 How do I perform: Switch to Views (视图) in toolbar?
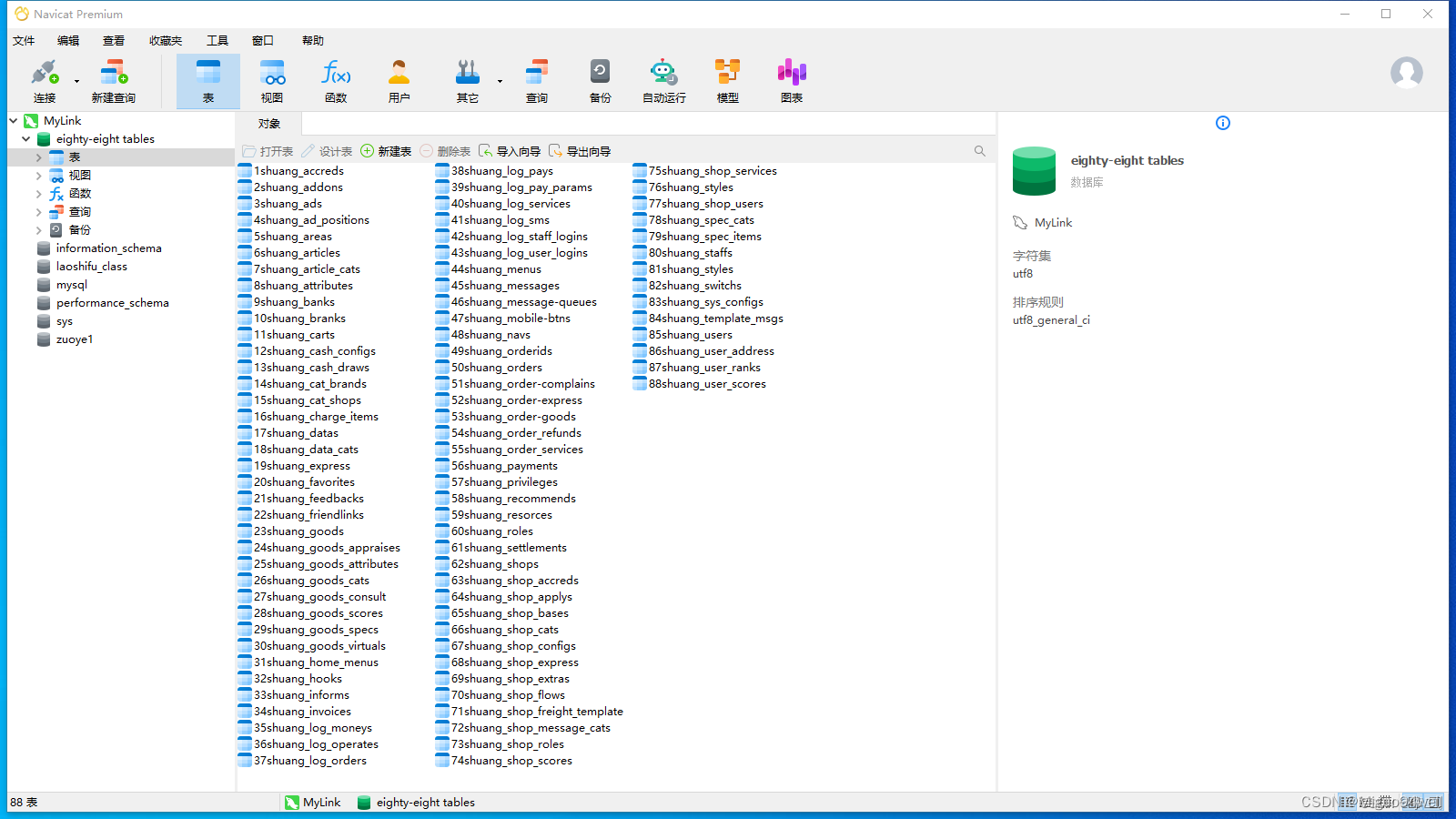272,81
